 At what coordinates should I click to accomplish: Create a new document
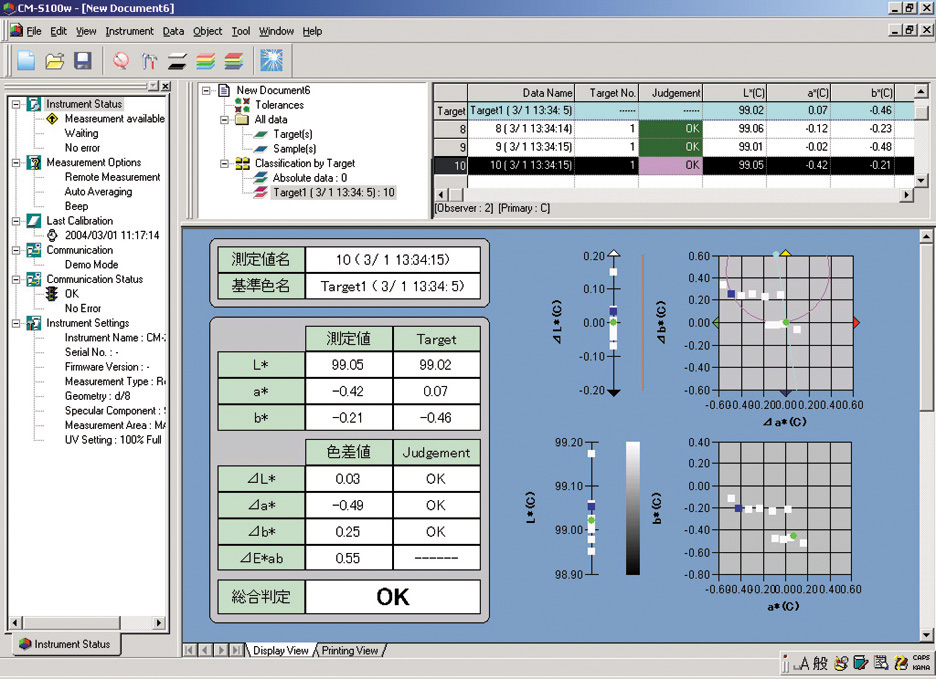click(26, 60)
